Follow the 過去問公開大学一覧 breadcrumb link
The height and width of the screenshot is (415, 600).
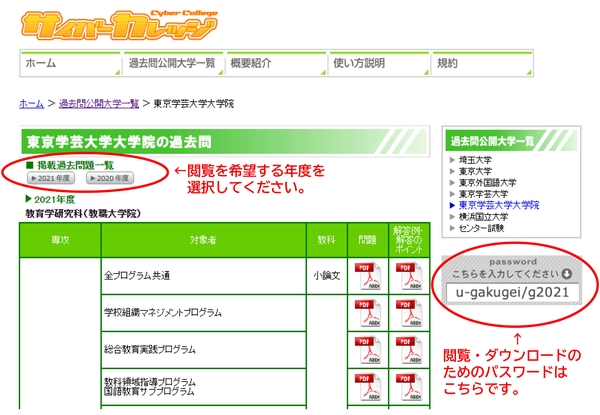coord(99,104)
